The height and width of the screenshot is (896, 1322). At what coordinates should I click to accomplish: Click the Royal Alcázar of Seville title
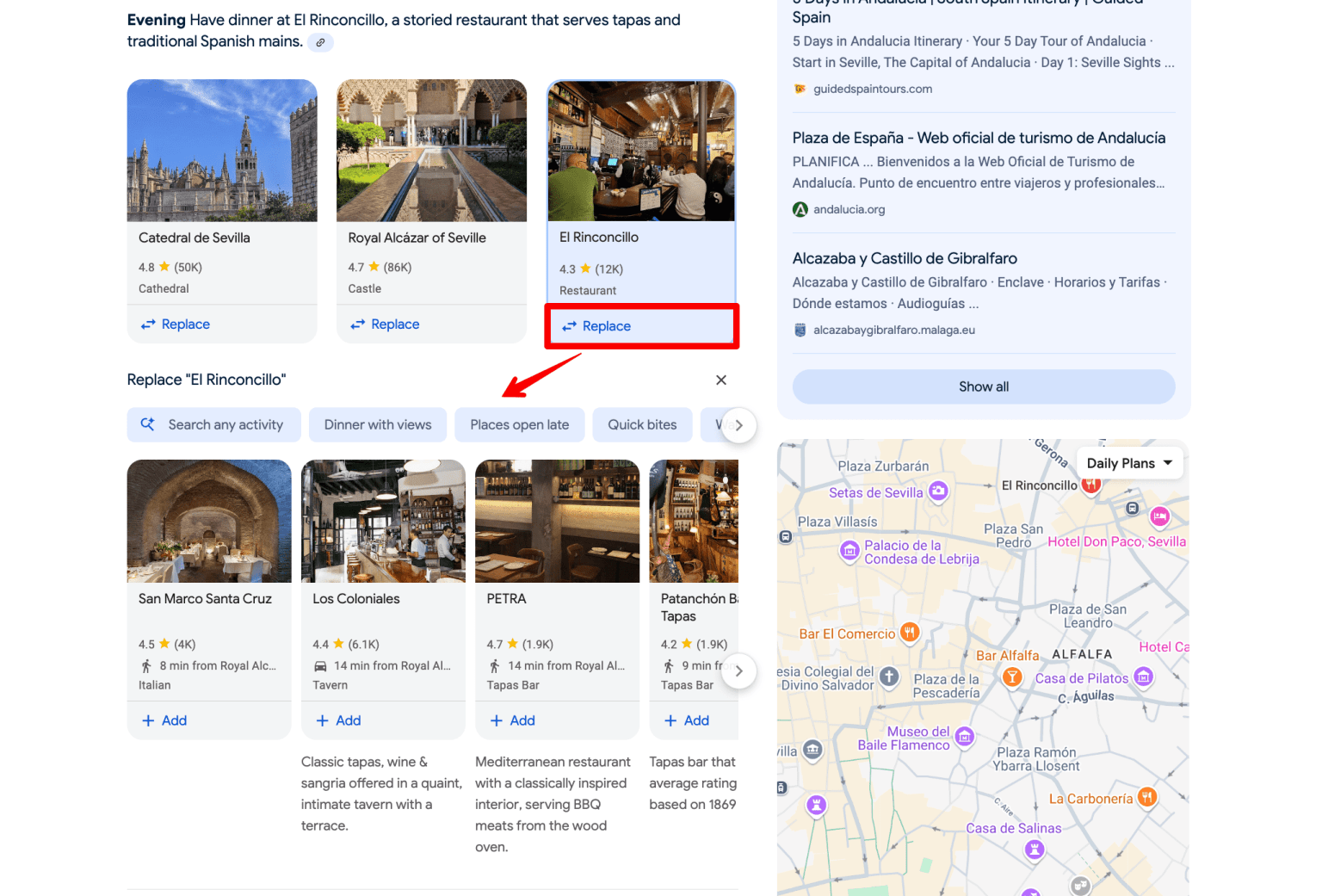417,238
